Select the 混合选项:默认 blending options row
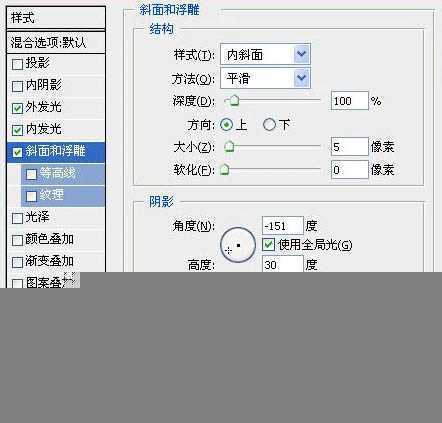This screenshot has height=423, width=442. tap(56, 42)
